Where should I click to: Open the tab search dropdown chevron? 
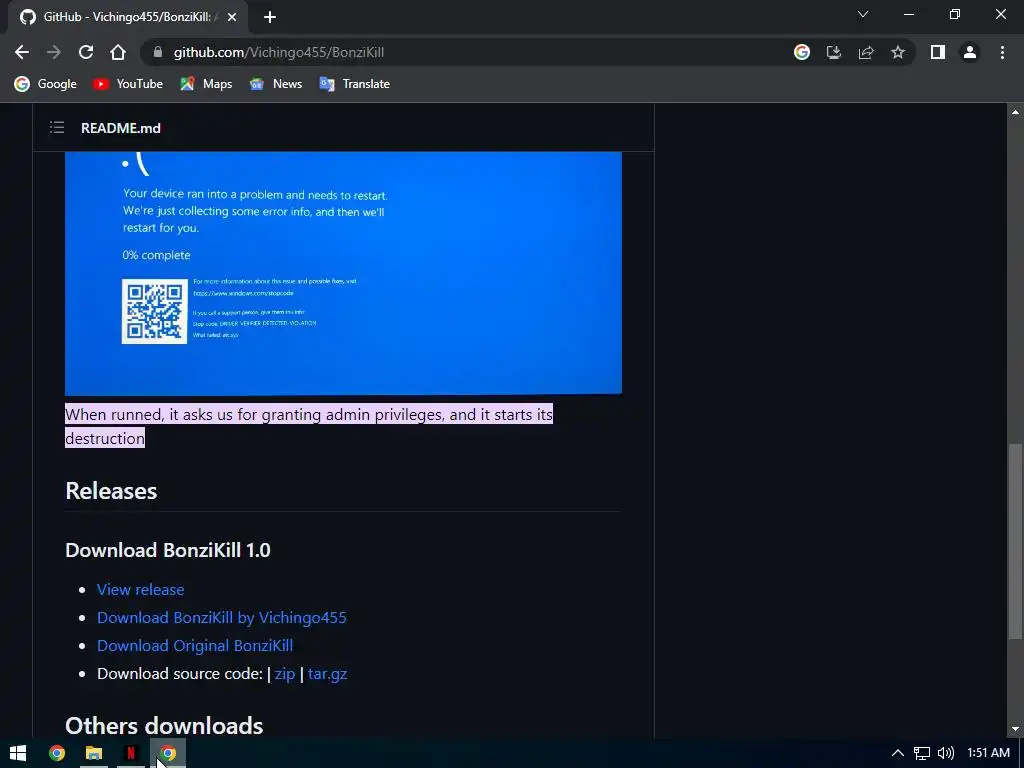click(863, 14)
